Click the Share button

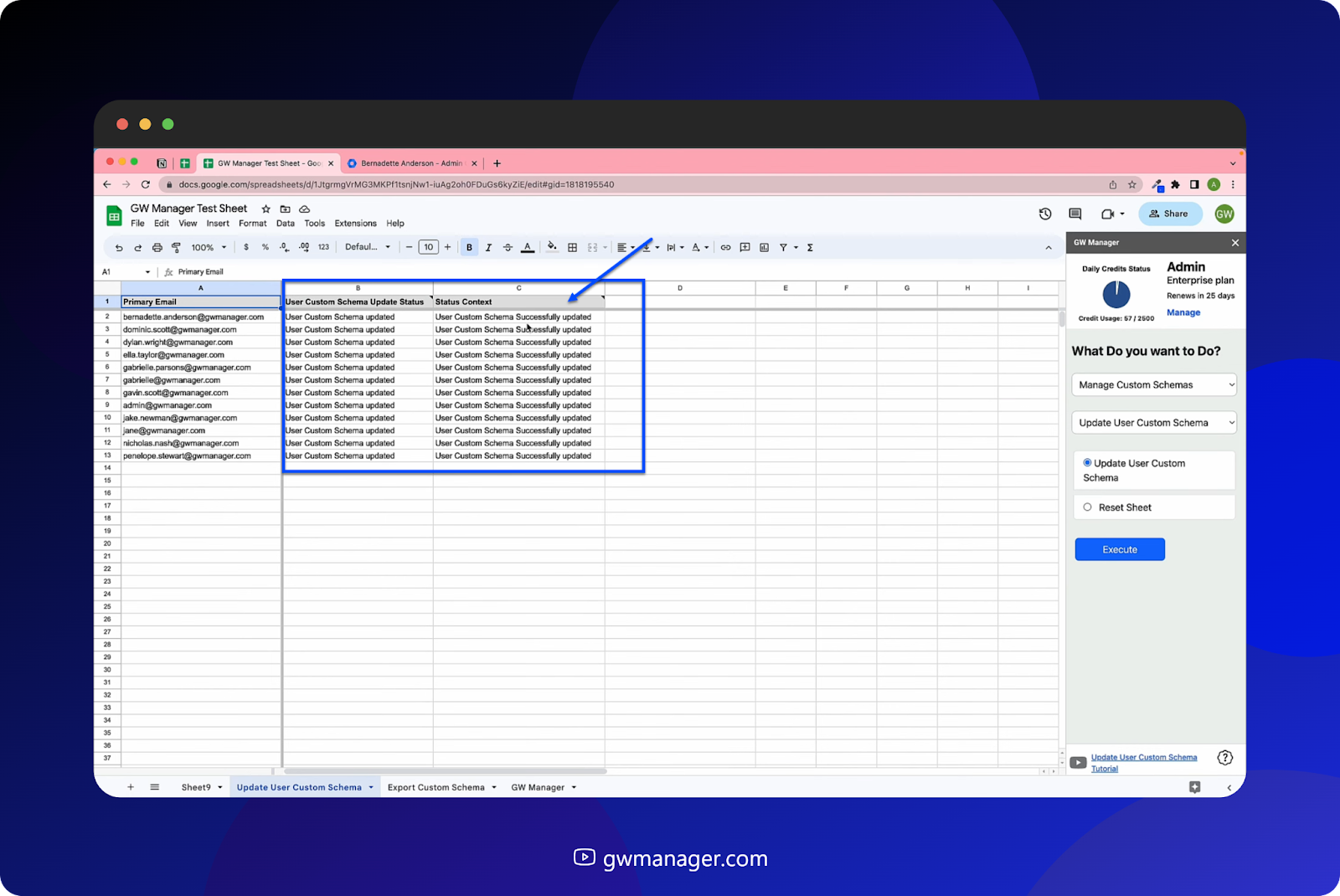click(1170, 214)
